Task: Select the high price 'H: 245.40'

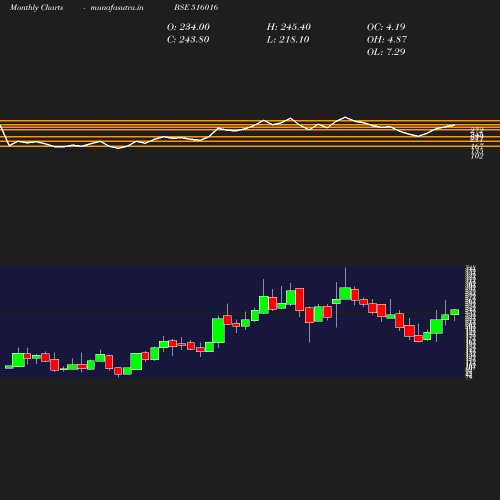Action: 289,27
